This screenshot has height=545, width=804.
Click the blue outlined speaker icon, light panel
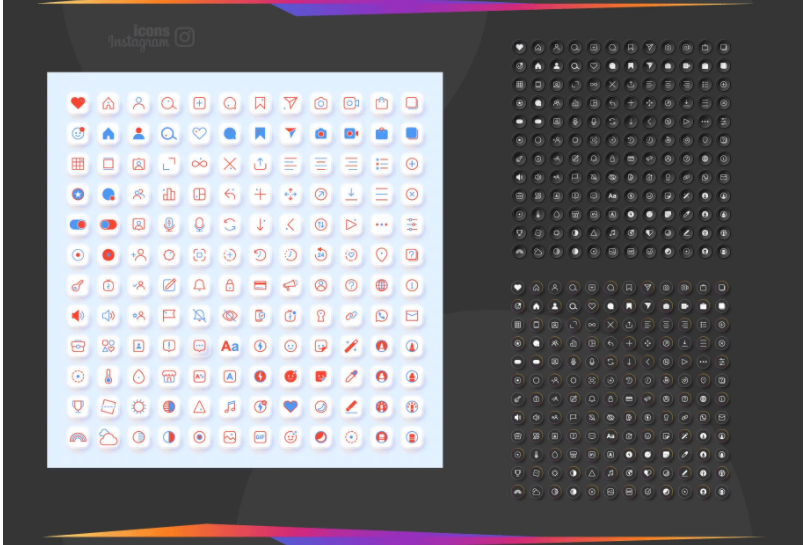click(x=108, y=316)
